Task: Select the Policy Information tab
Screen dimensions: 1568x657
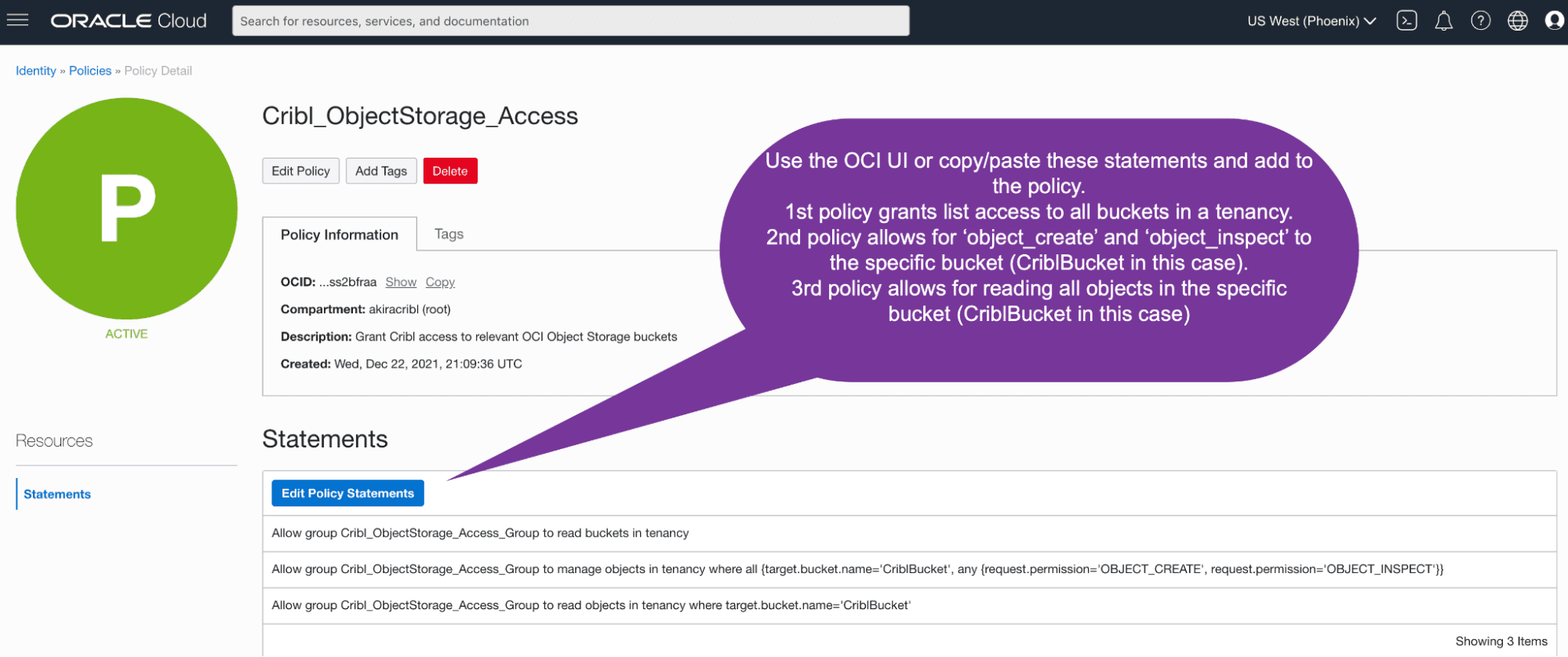Action: pos(339,235)
